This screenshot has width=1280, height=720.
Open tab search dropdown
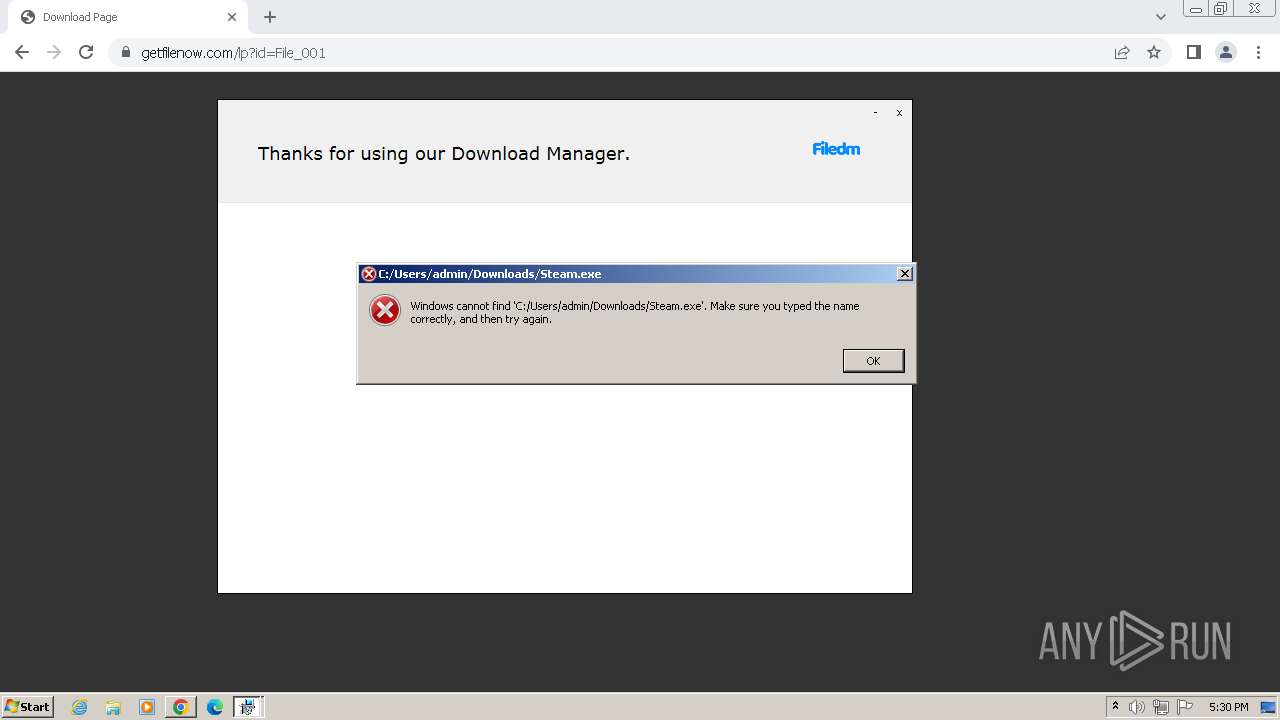point(1160,17)
